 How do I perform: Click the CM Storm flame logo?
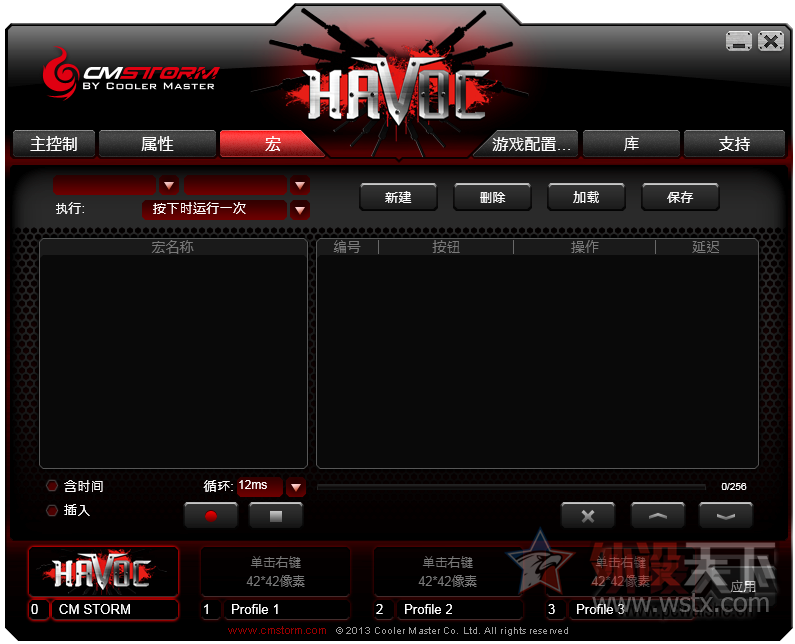61,73
